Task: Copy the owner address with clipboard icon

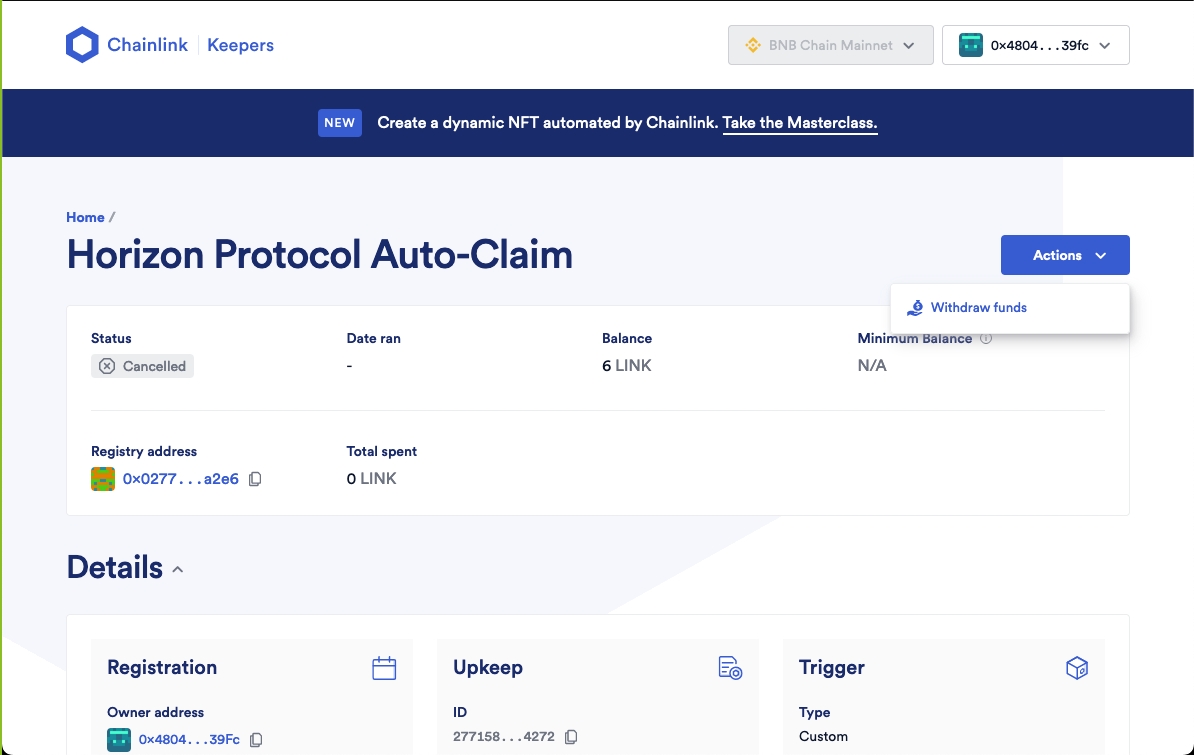Action: tap(257, 740)
